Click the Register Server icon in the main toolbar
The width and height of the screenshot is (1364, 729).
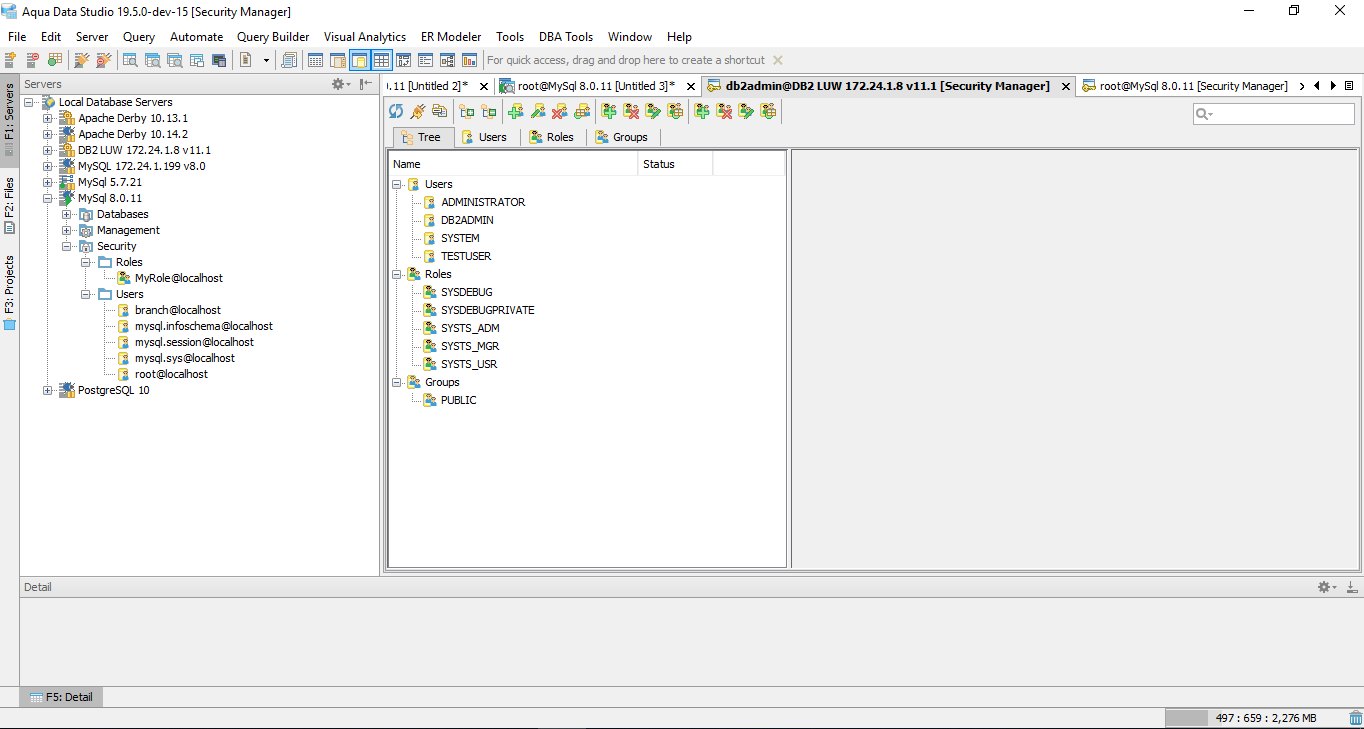pos(11,60)
